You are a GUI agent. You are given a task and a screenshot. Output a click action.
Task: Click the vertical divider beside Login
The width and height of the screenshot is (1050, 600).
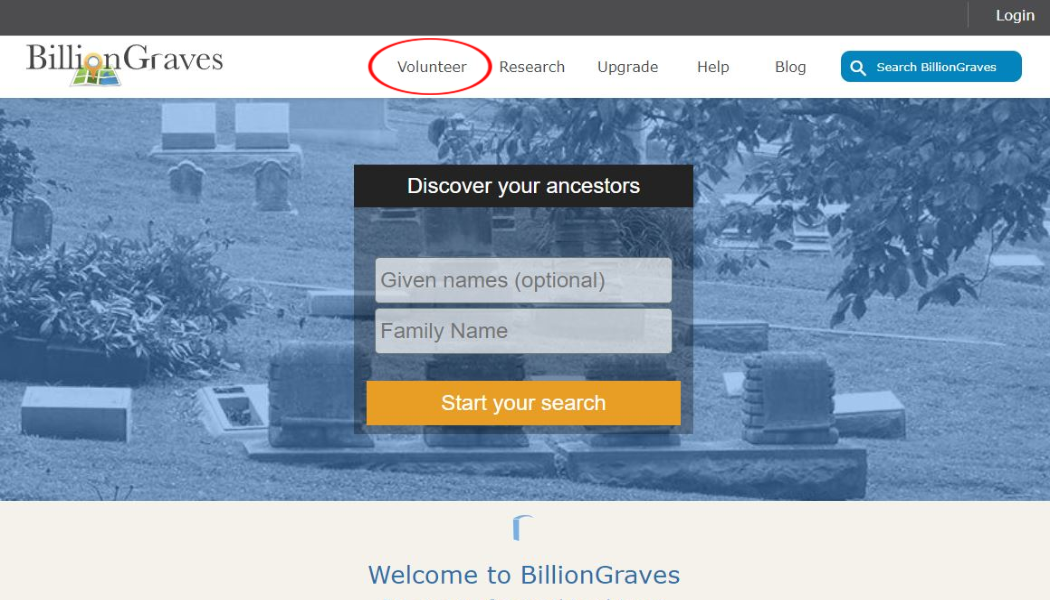[x=968, y=15]
